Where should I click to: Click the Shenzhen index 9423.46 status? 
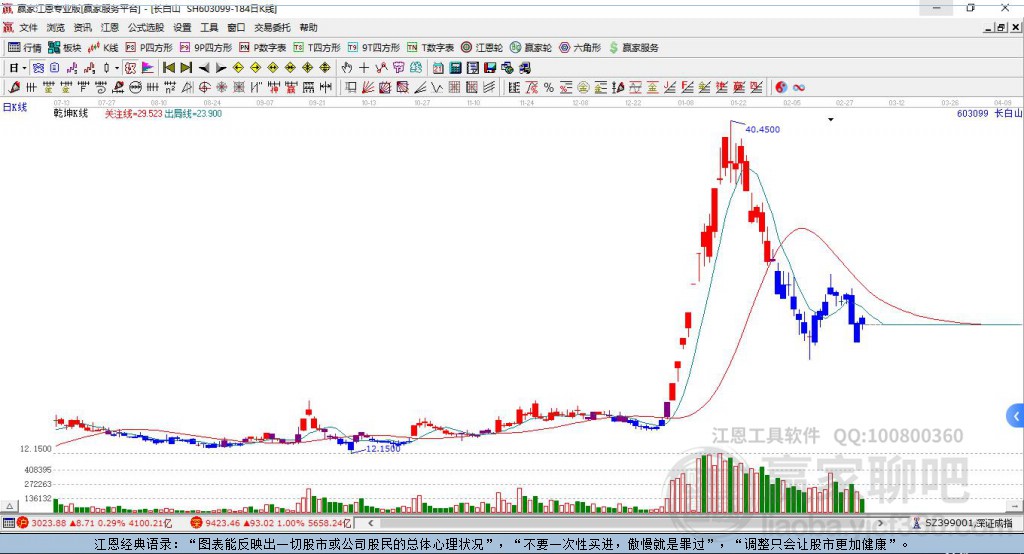(x=271, y=523)
